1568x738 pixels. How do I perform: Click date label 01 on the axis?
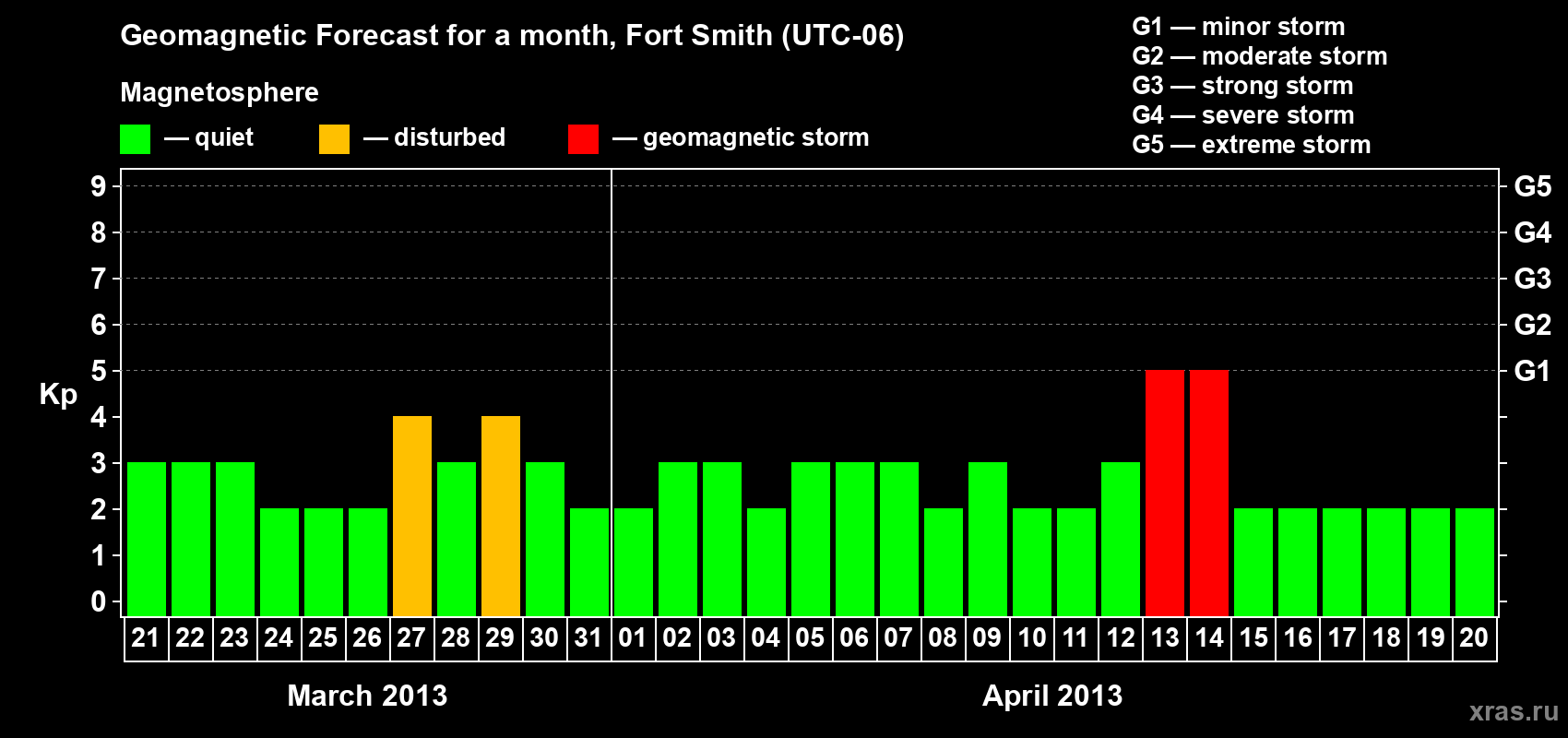(633, 637)
